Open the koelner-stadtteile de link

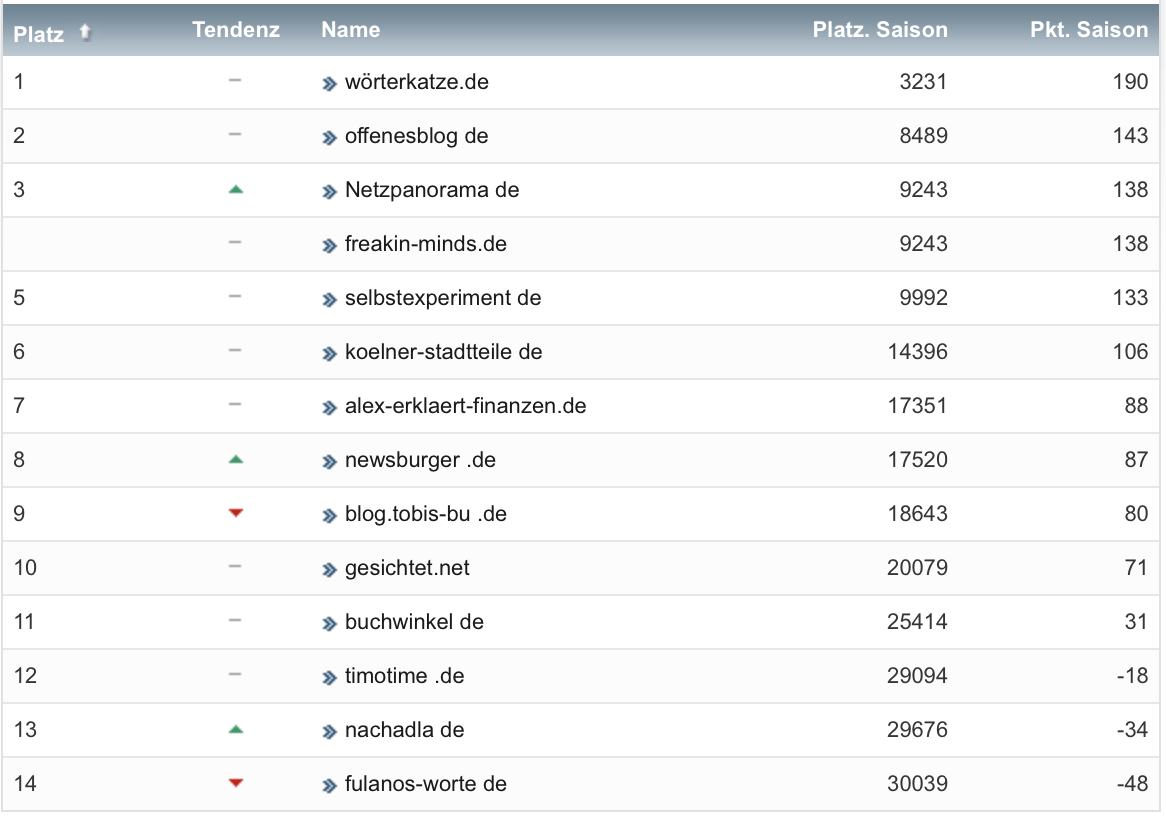[443, 352]
